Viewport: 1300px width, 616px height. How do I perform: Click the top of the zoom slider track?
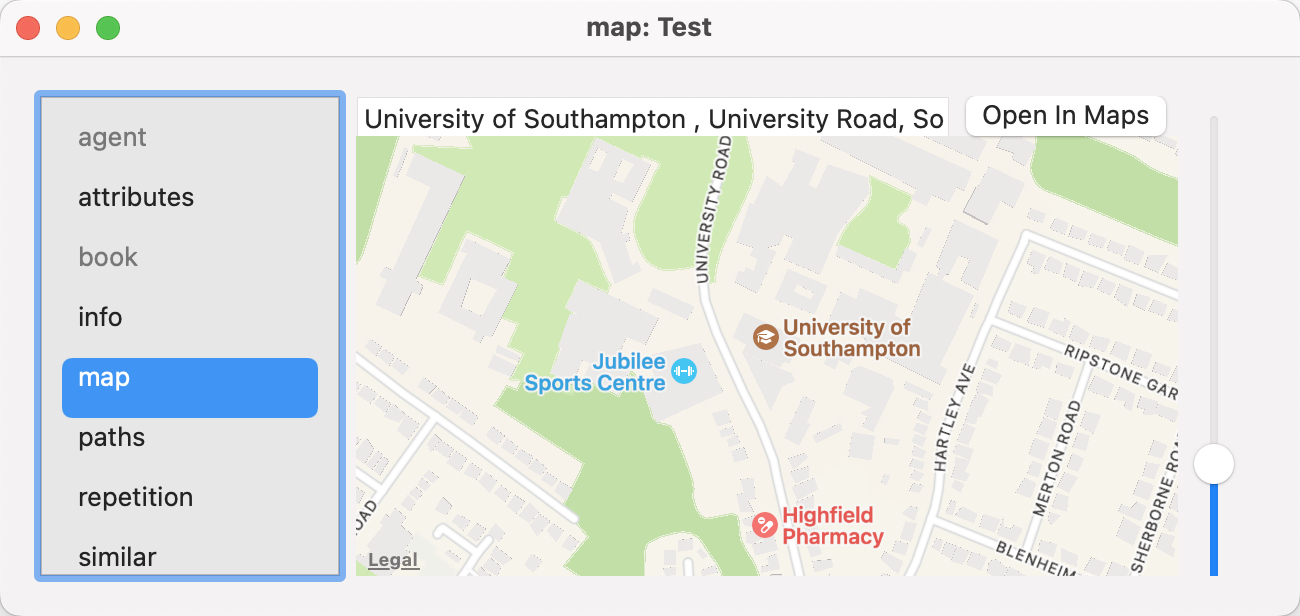1214,124
